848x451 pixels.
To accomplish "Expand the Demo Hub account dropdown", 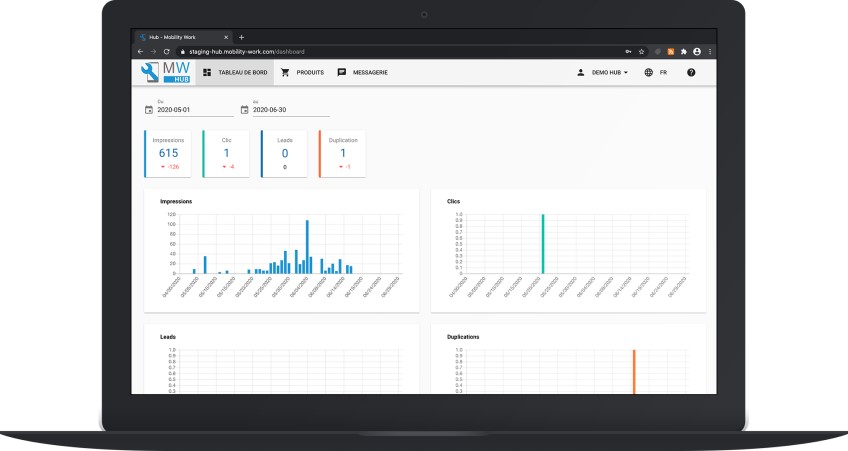I will [x=602, y=72].
